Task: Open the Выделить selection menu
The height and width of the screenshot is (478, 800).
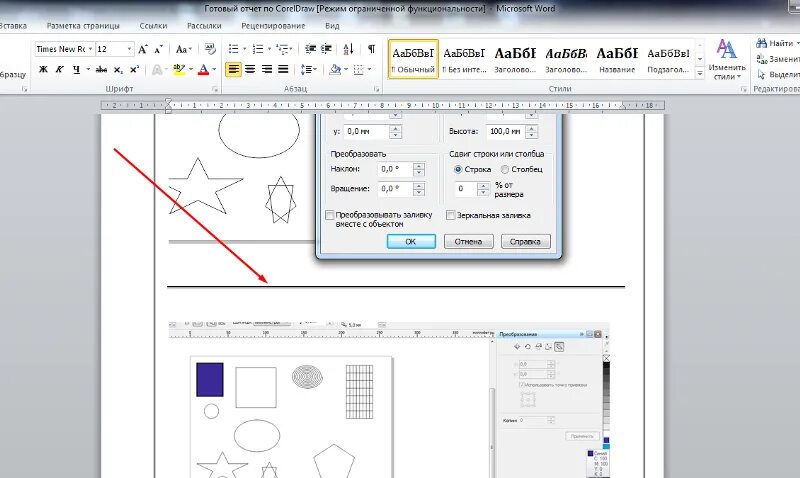Action: [x=778, y=75]
